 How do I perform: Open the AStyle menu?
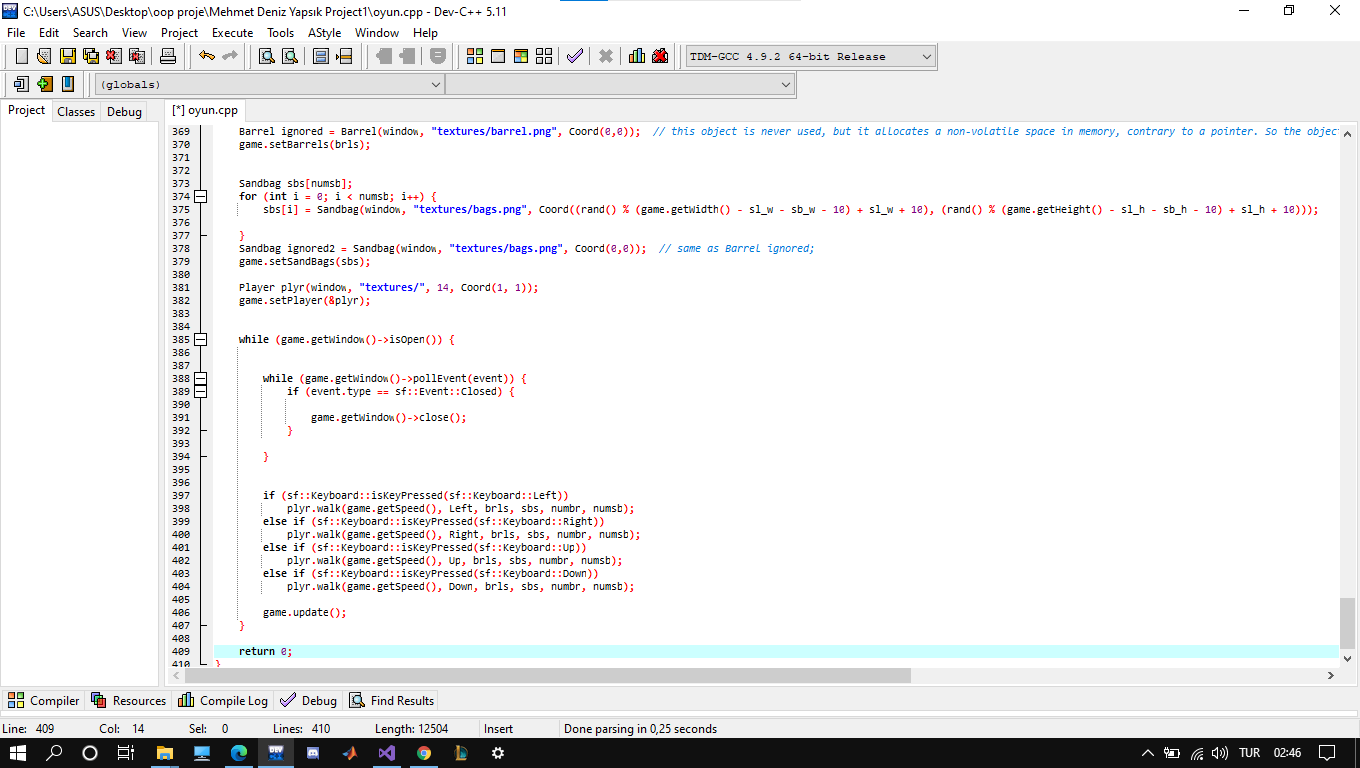coord(324,32)
